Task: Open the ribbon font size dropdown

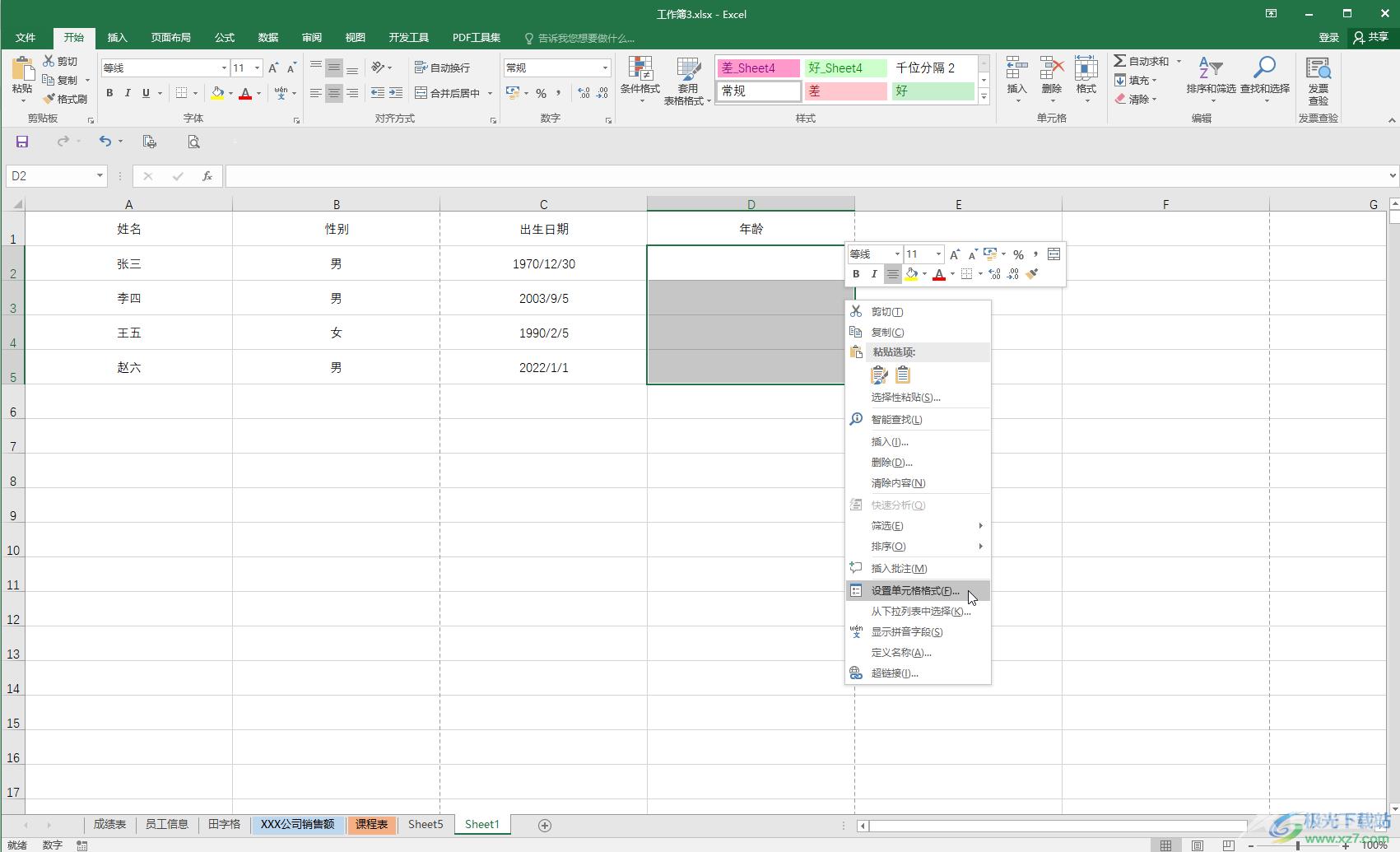Action: point(257,68)
